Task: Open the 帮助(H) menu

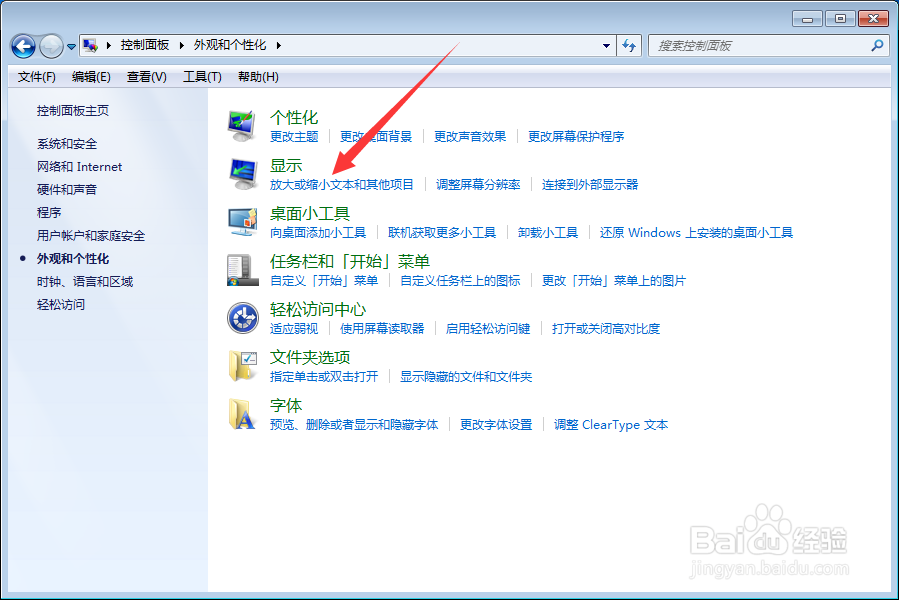Action: click(259, 77)
